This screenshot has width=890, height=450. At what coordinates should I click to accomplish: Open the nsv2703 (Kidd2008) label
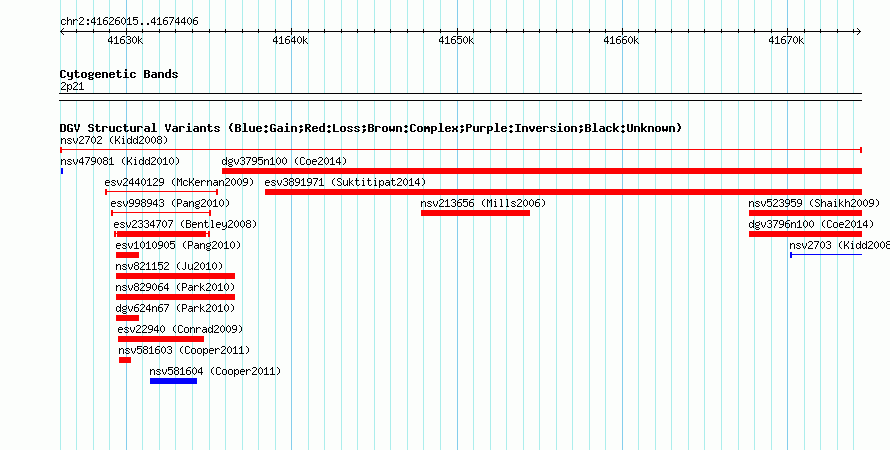[839, 245]
